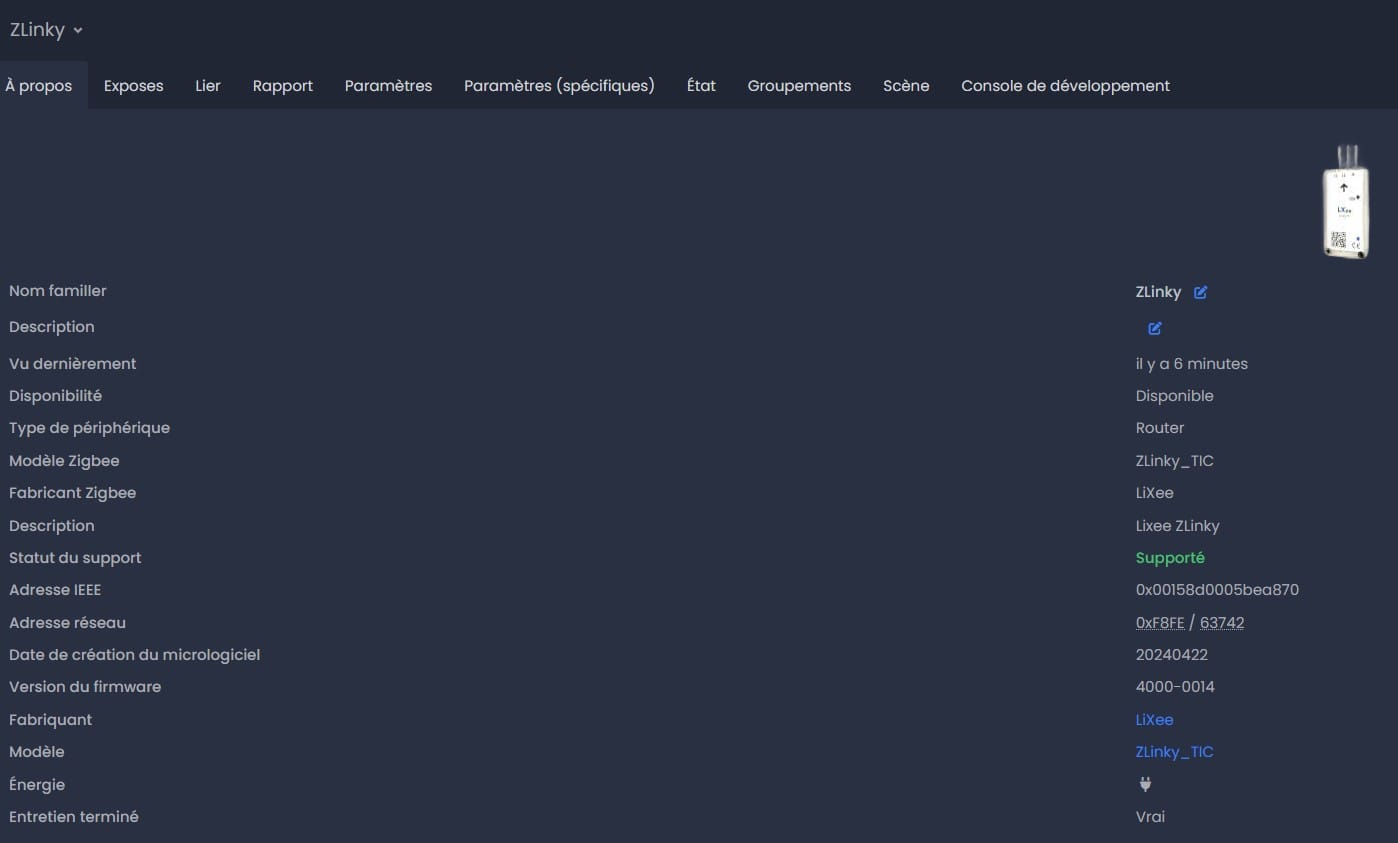Click the Vrai value for Entretien terminé
The width and height of the screenshot is (1398, 843).
pyautogui.click(x=1151, y=817)
